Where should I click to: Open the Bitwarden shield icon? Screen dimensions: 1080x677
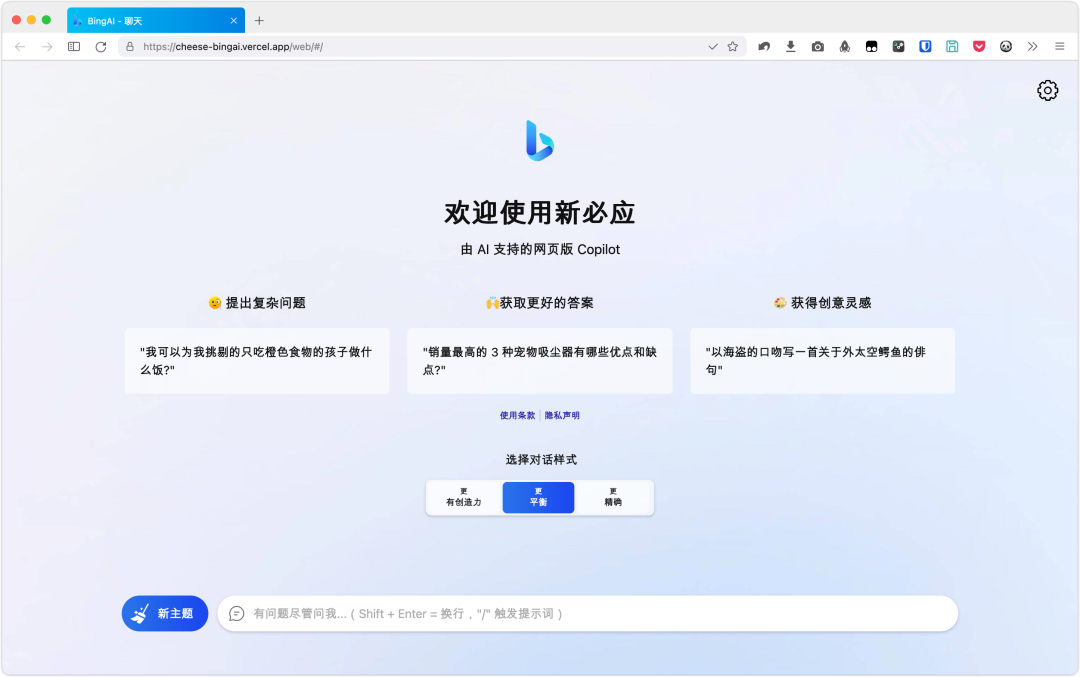(925, 47)
